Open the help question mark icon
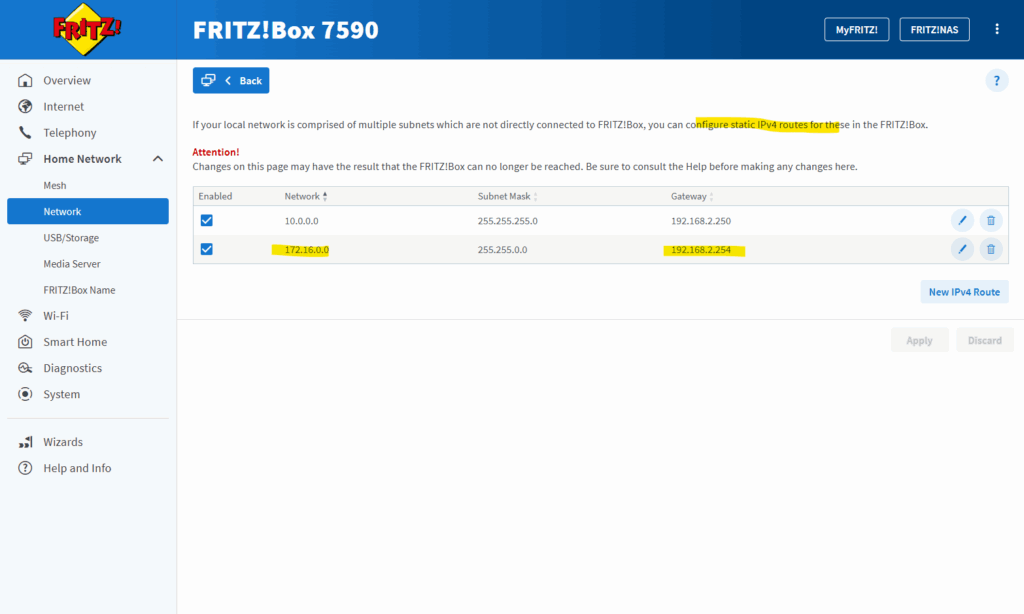The width and height of the screenshot is (1024, 614). [997, 81]
